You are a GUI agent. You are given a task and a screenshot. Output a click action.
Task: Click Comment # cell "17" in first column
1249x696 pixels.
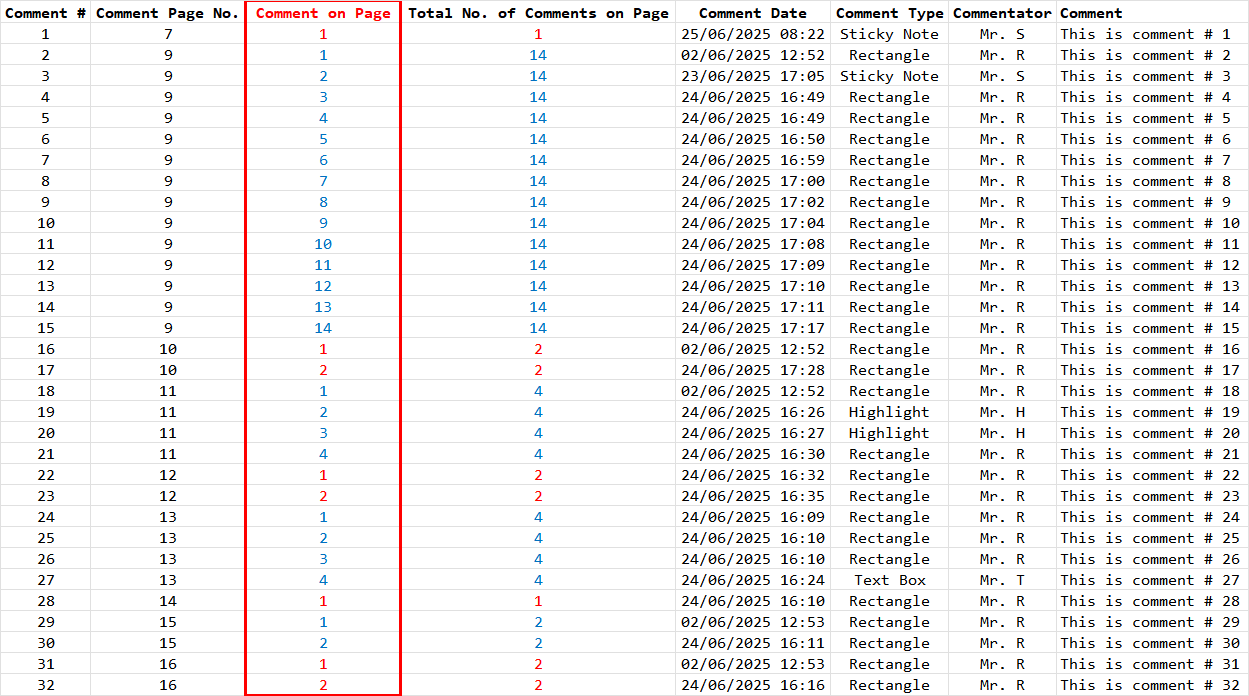coord(46,370)
